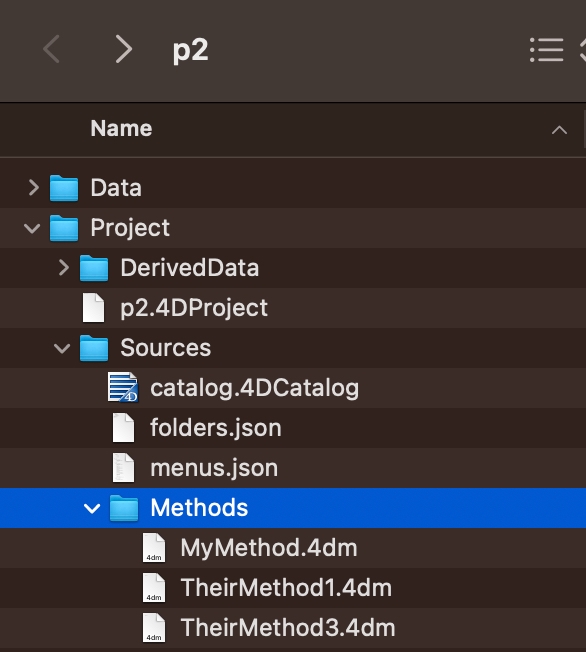This screenshot has height=652, width=586.
Task: Select the p2.4DProject file
Action: point(293,308)
